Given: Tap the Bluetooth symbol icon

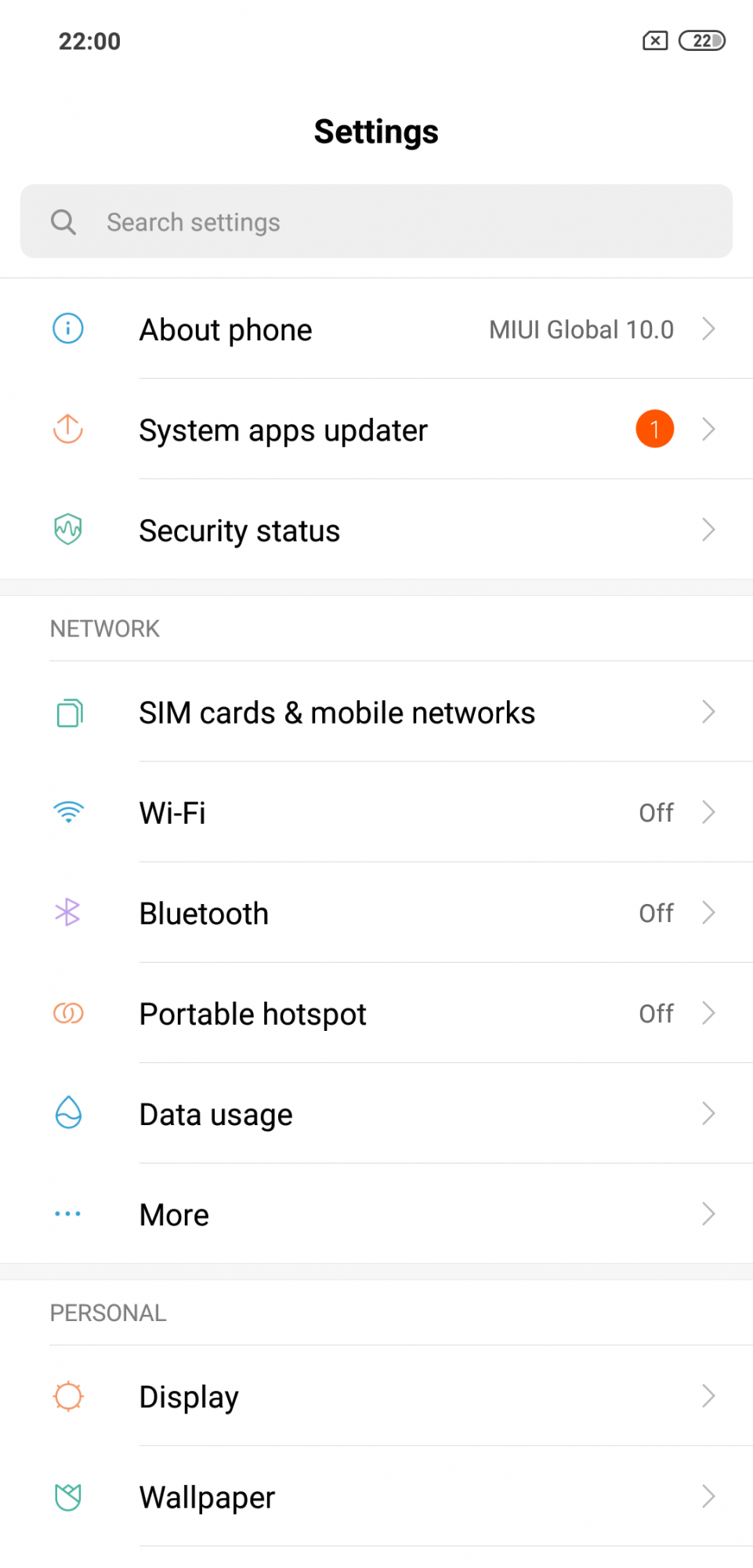Looking at the screenshot, I should point(68,913).
